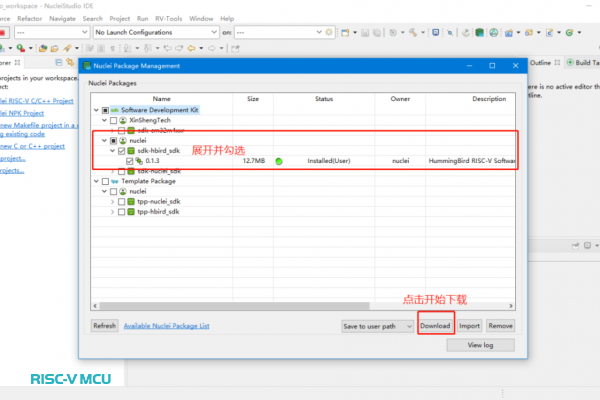Image resolution: width=600 pixels, height=400 pixels.
Task: Toggle the Software Development Kit checkbox
Action: [x=105, y=110]
